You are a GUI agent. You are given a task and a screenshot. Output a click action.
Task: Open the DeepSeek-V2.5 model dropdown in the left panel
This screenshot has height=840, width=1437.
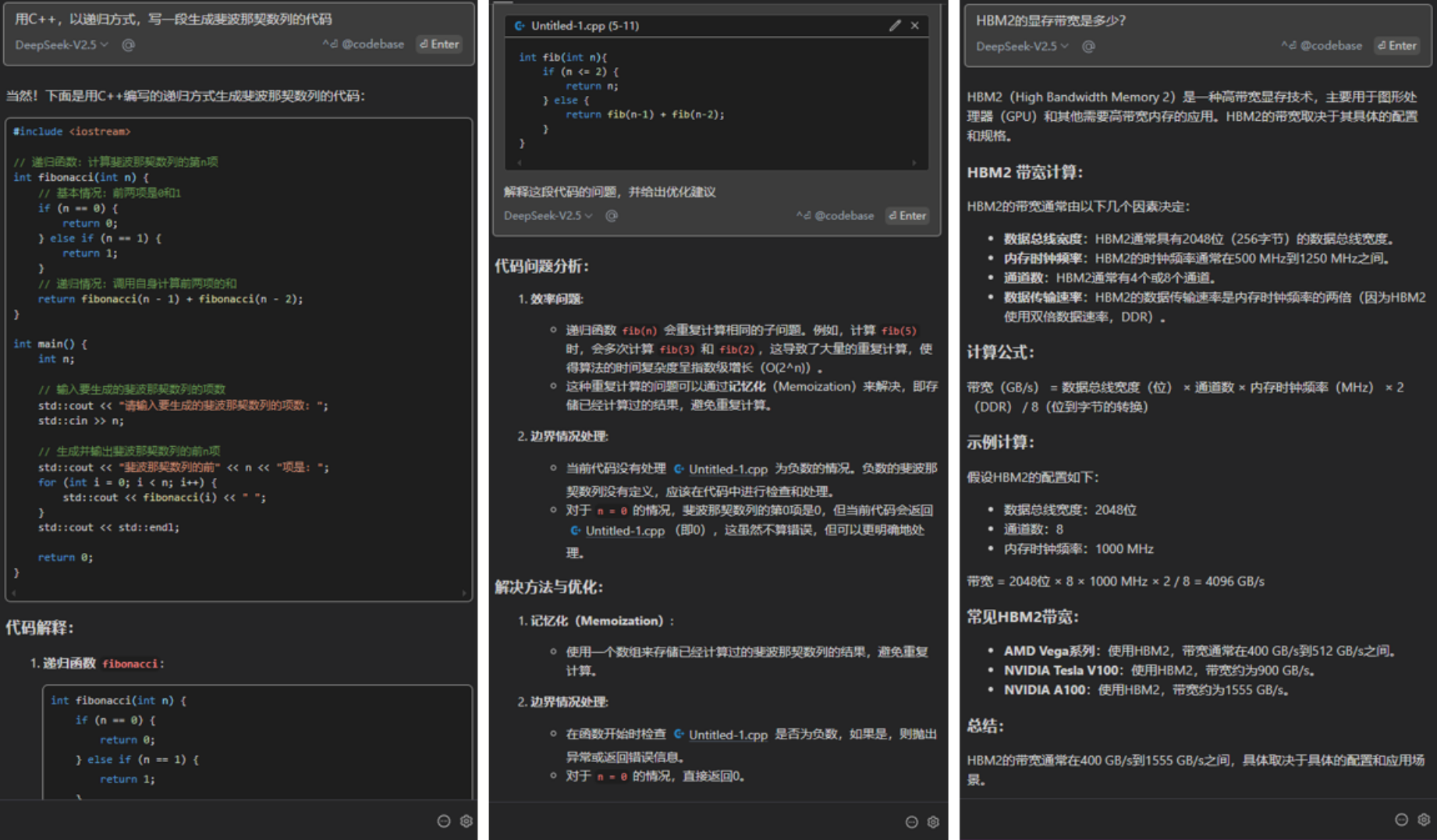tap(62, 45)
